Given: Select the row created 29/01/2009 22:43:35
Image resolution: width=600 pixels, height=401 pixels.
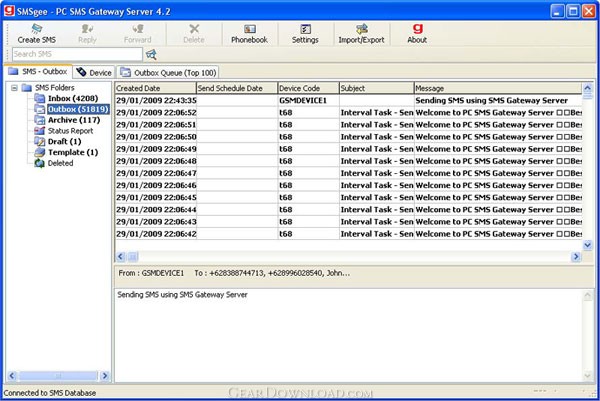Looking at the screenshot, I should 348,100.
